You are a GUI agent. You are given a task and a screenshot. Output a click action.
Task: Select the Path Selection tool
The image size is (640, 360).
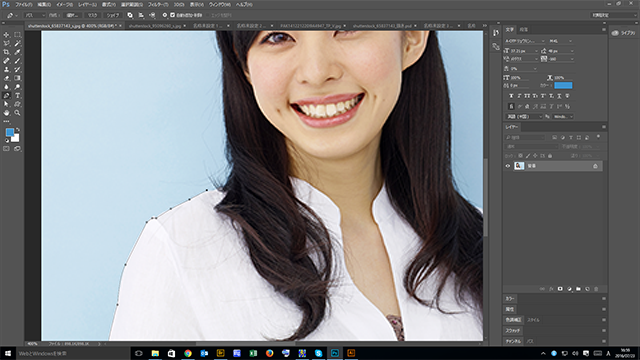pos(6,104)
